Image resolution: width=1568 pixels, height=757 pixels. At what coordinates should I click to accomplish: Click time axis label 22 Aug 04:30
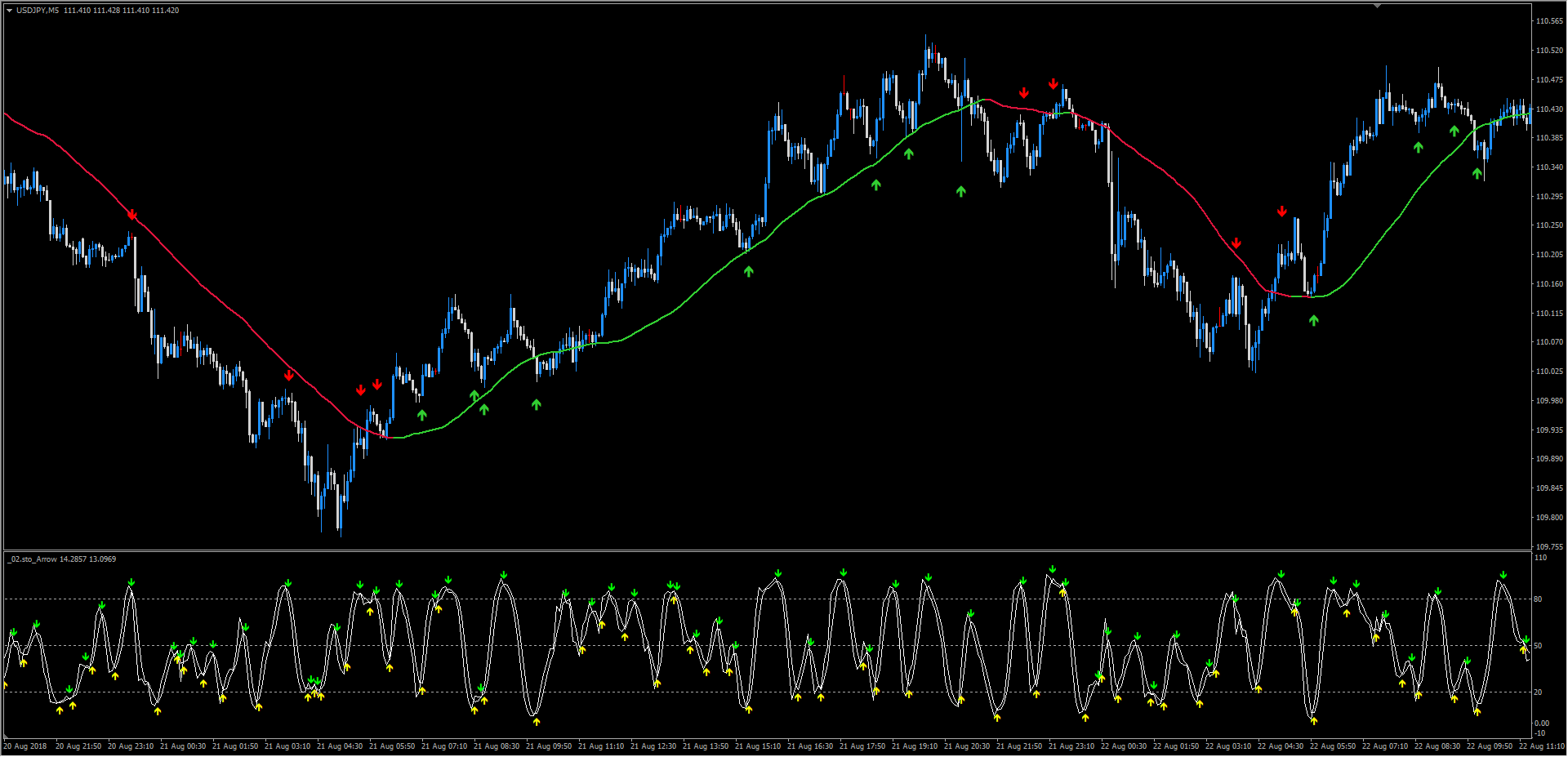click(x=1281, y=746)
